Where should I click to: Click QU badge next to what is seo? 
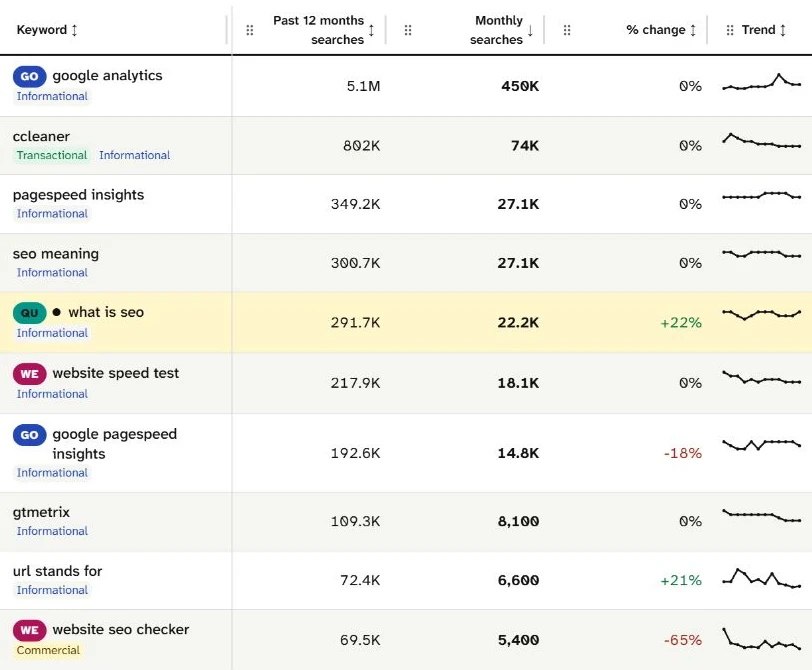[30, 313]
